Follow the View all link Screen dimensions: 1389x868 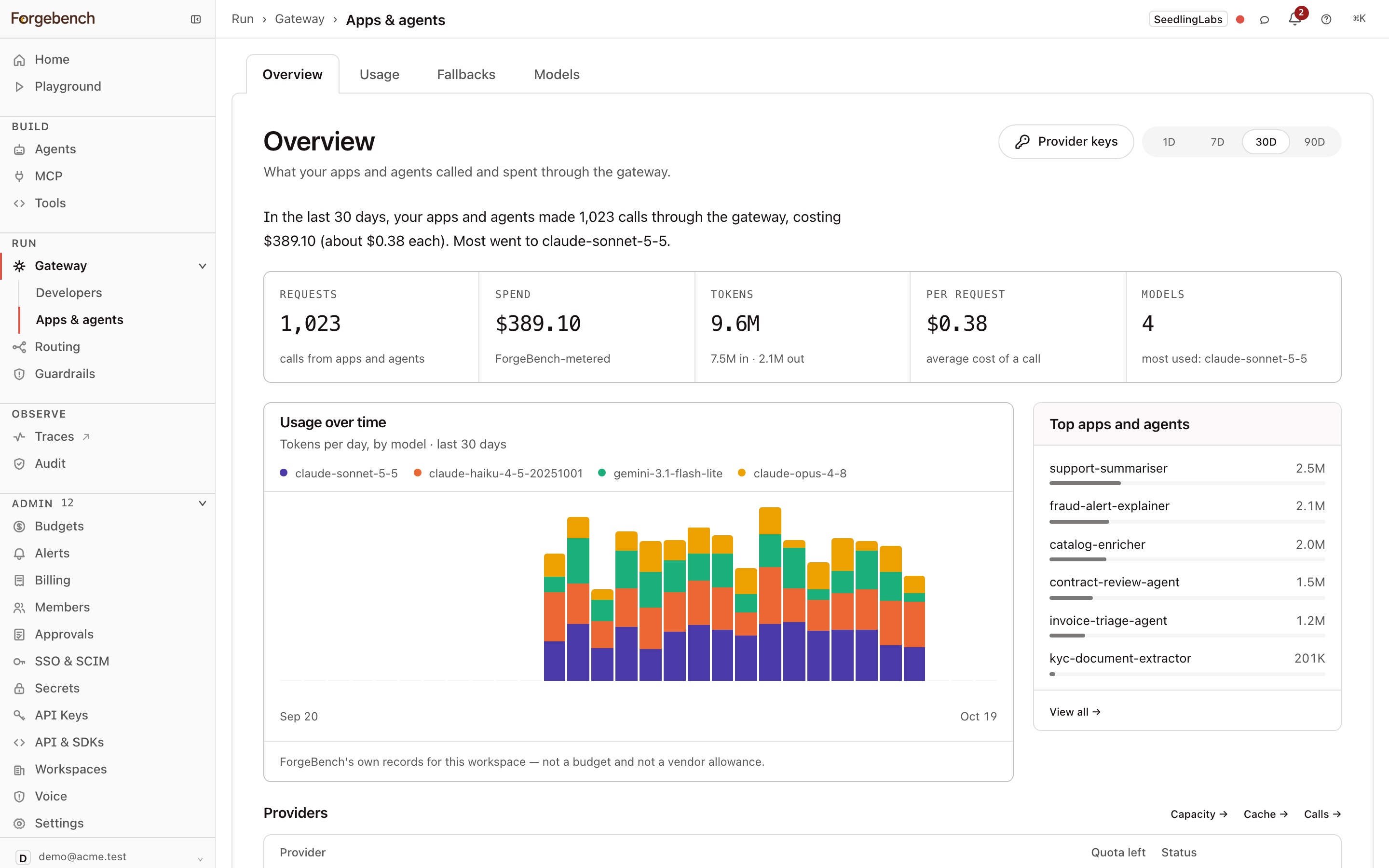tap(1075, 712)
